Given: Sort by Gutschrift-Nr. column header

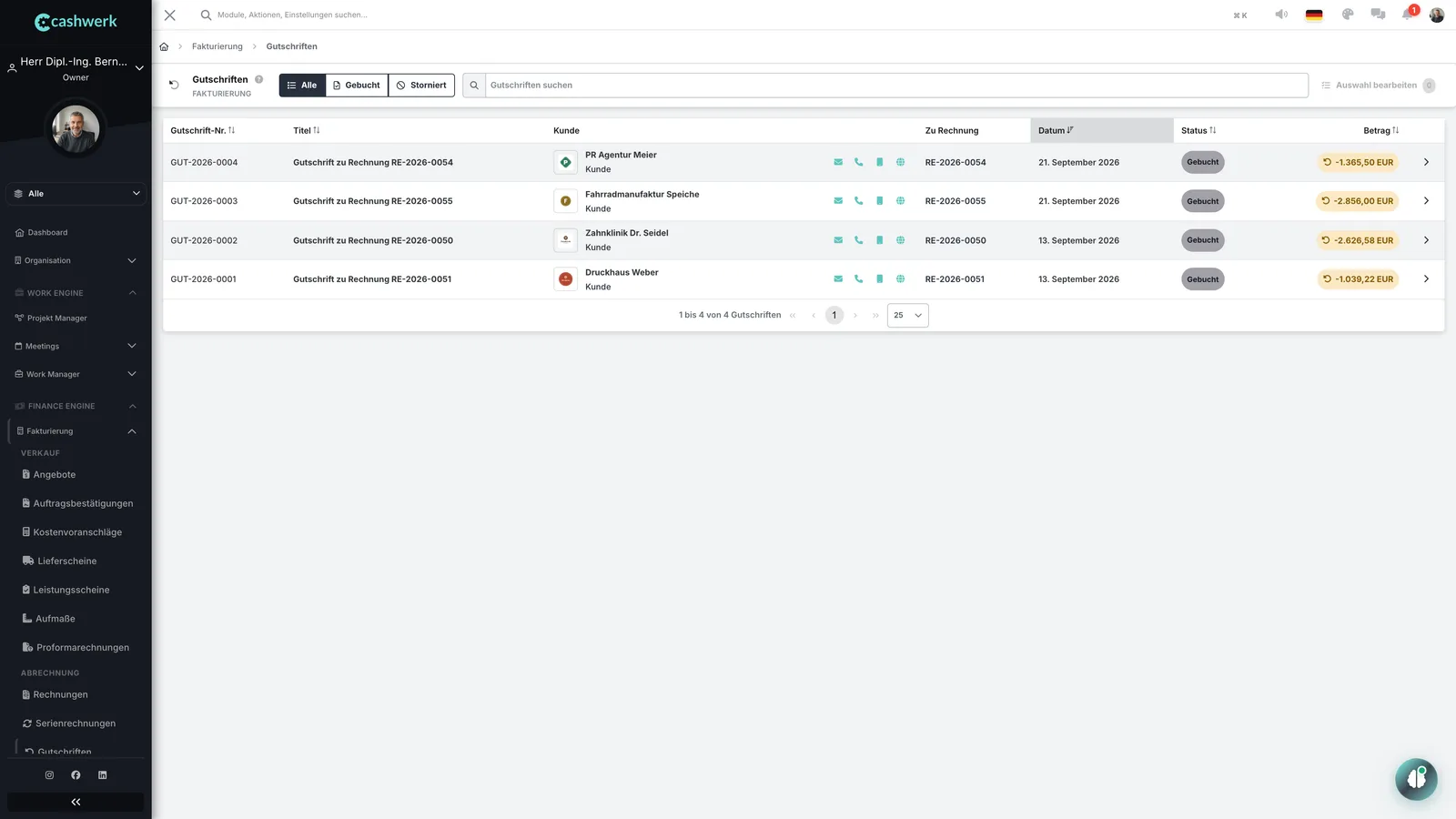Looking at the screenshot, I should coord(203,131).
